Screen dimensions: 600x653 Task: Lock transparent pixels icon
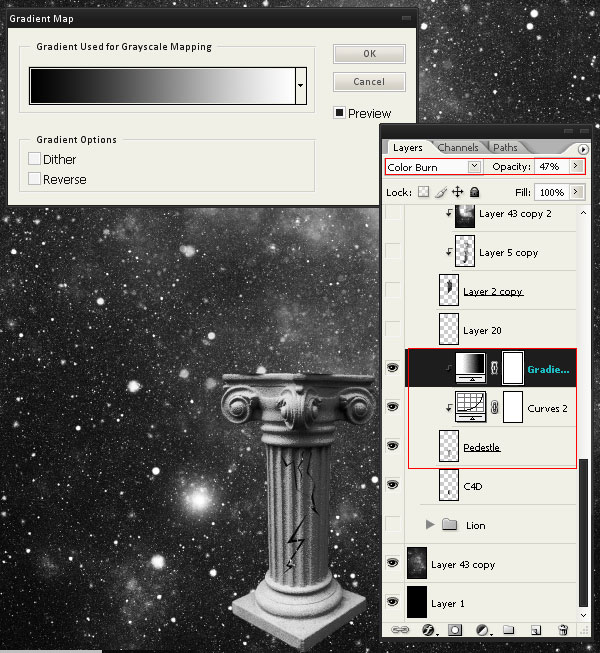pos(423,192)
